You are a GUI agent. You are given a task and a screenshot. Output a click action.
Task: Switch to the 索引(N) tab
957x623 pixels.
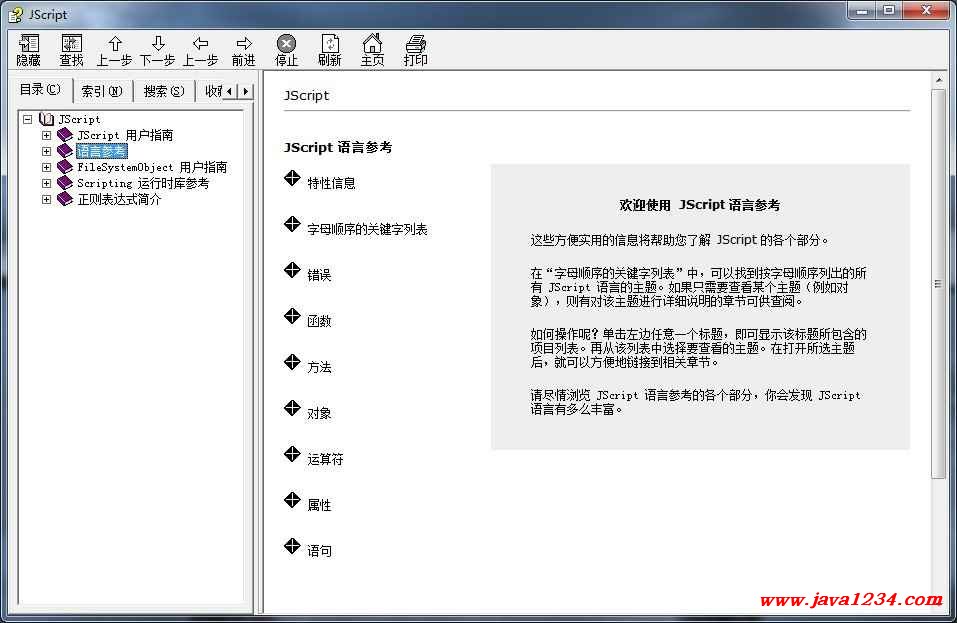click(x=102, y=92)
